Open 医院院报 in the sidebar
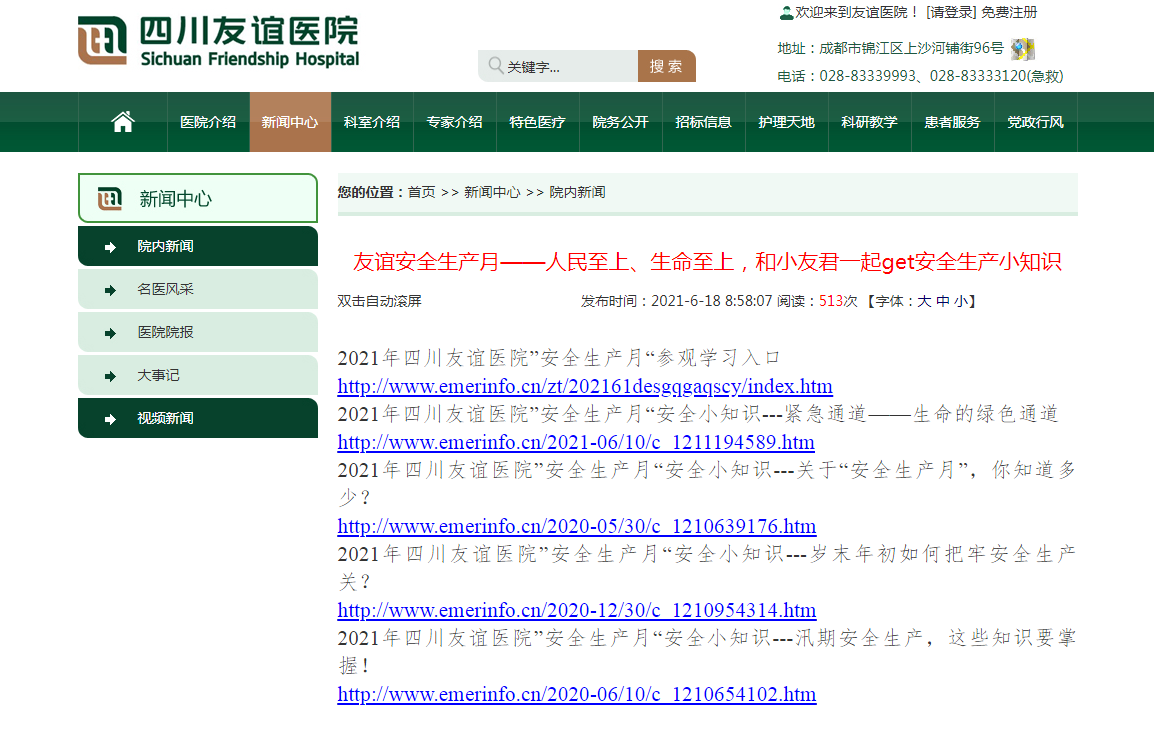1154x743 pixels. pos(165,333)
